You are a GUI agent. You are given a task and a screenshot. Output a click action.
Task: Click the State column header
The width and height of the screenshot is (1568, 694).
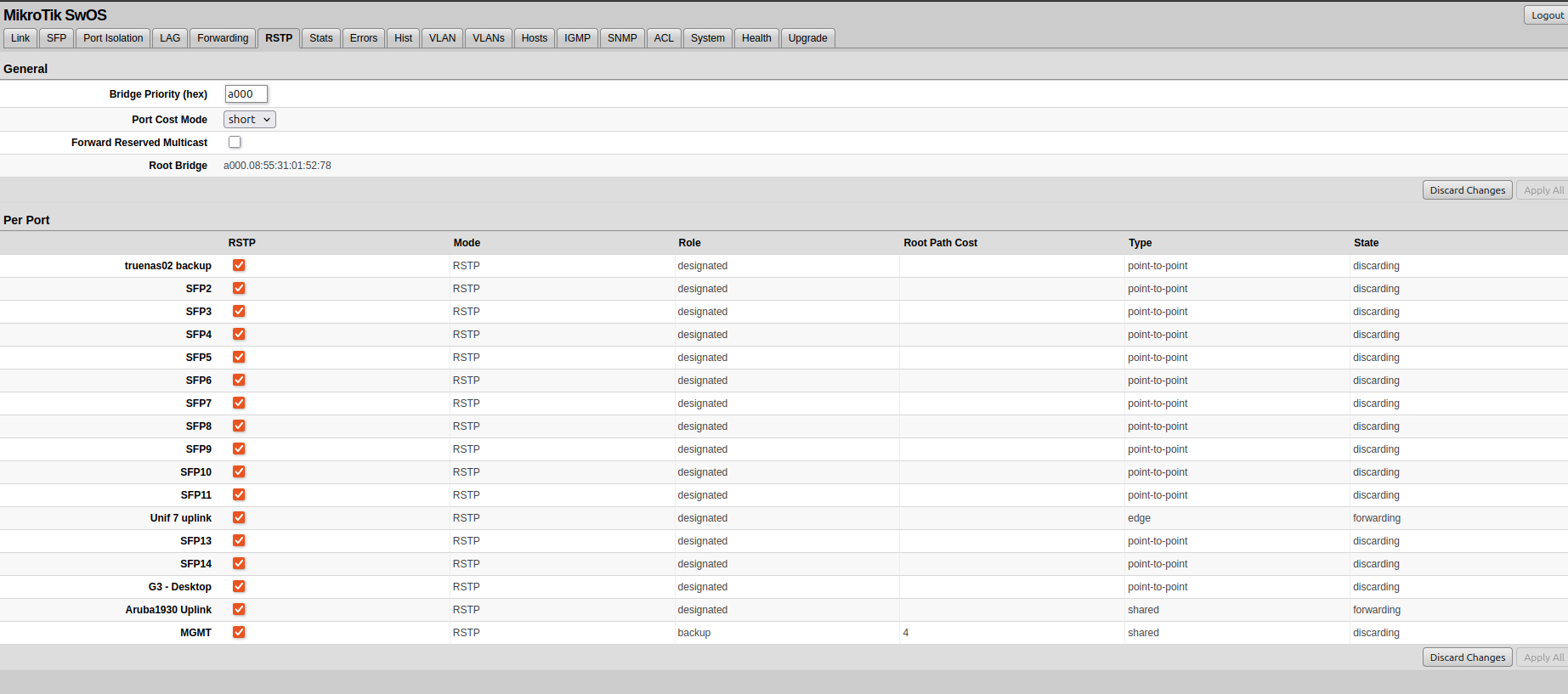[x=1366, y=243]
